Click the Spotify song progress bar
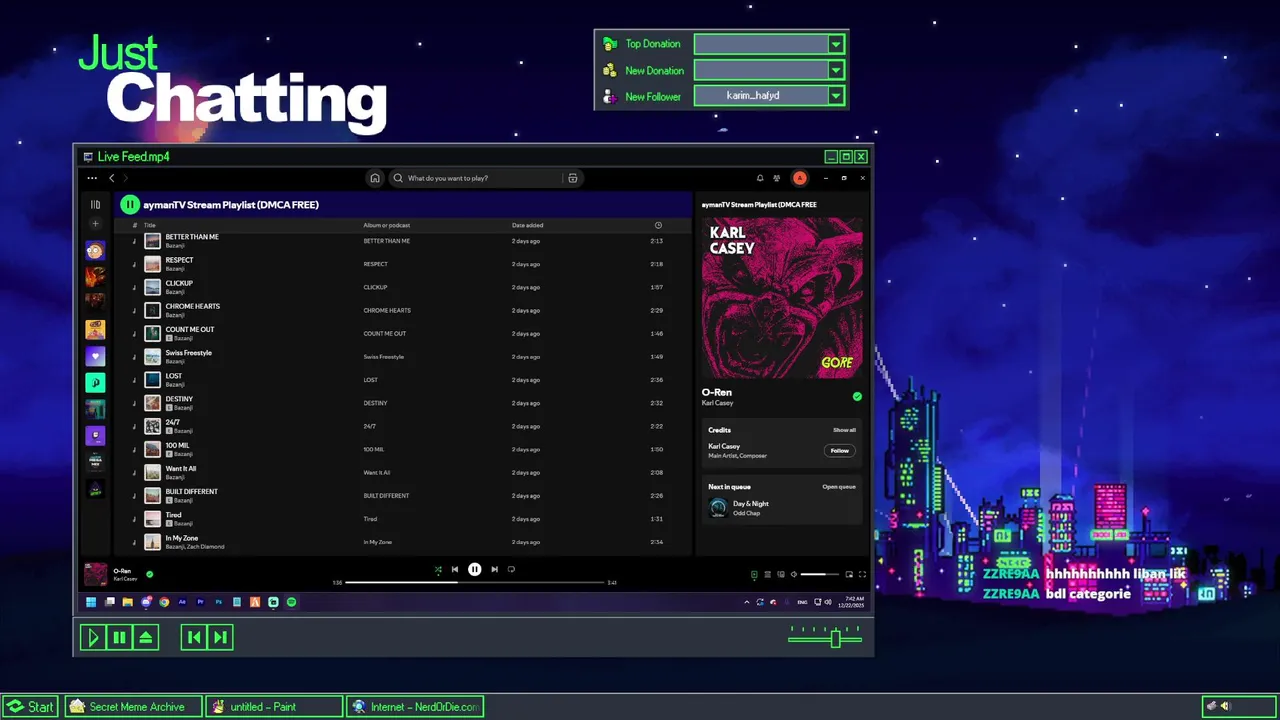 coord(474,582)
